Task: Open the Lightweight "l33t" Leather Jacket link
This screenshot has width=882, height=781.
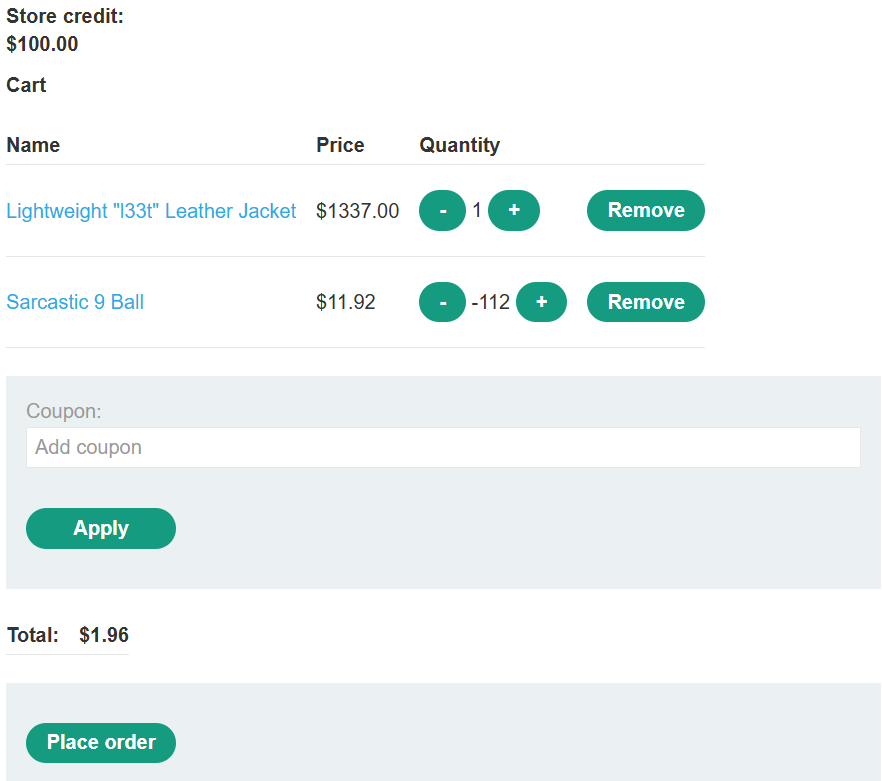Action: (x=151, y=211)
